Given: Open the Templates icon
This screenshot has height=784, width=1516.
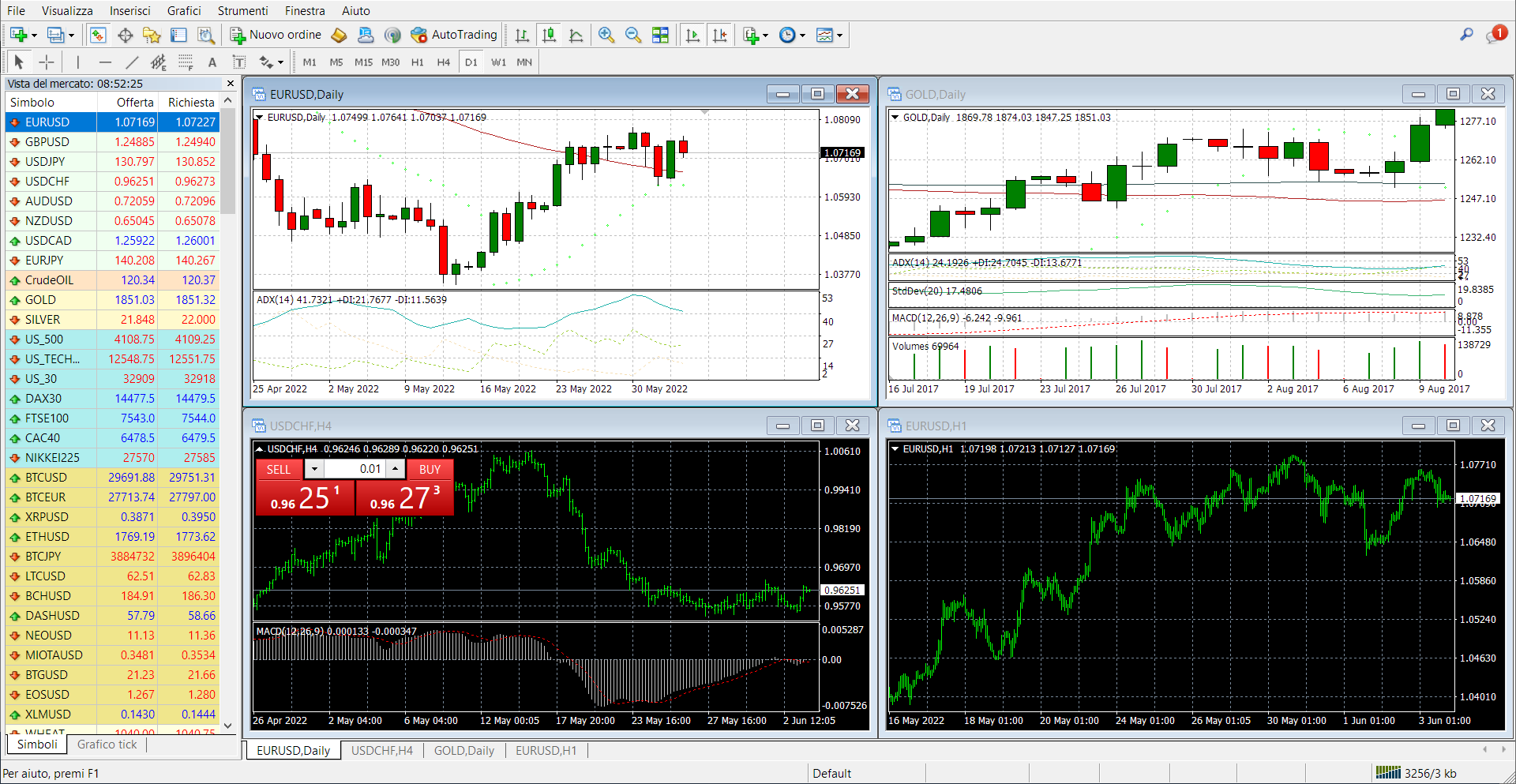Looking at the screenshot, I should point(824,35).
